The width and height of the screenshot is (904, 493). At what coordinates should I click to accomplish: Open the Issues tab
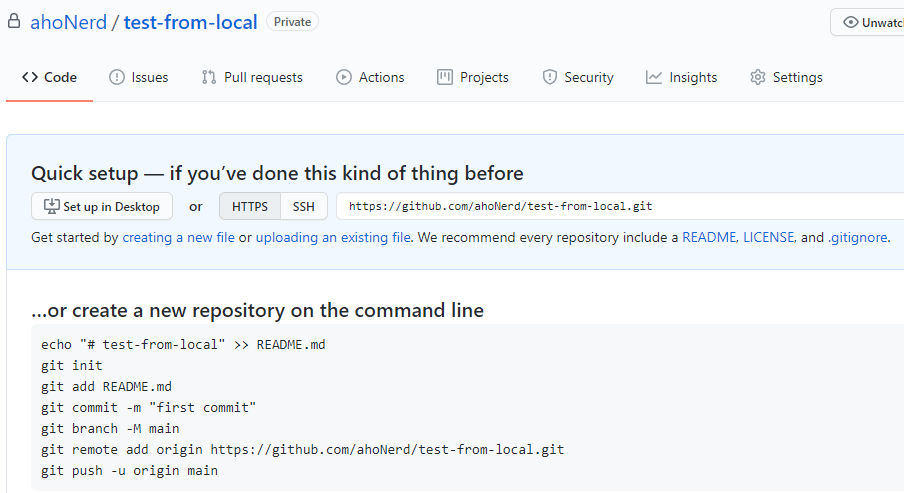(138, 77)
